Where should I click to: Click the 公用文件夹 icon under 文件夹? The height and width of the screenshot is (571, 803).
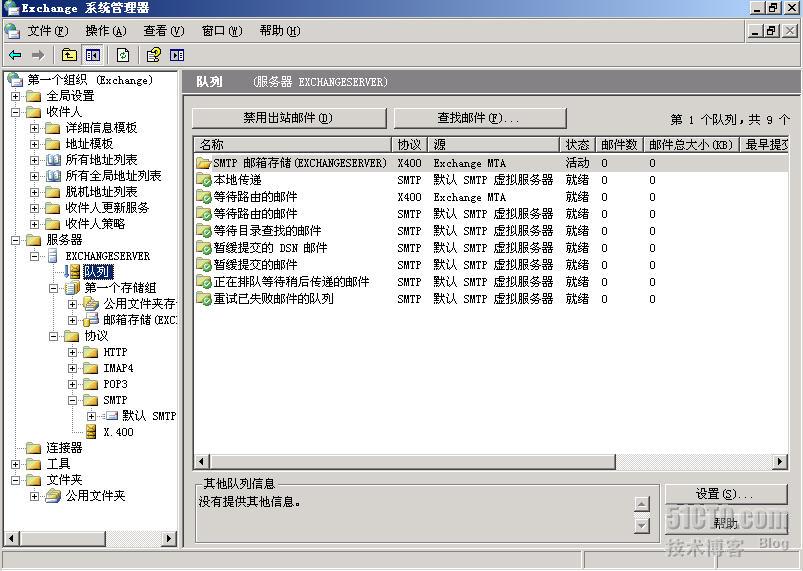click(53, 496)
